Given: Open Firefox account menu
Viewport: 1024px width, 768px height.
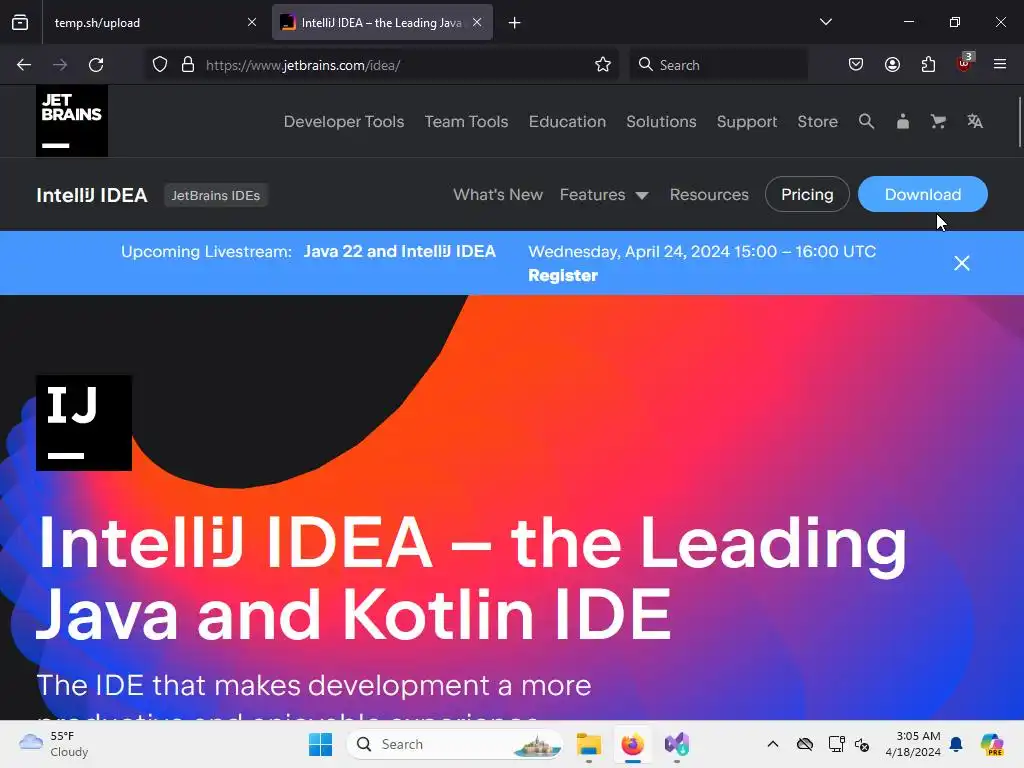Looking at the screenshot, I should pos(892,65).
